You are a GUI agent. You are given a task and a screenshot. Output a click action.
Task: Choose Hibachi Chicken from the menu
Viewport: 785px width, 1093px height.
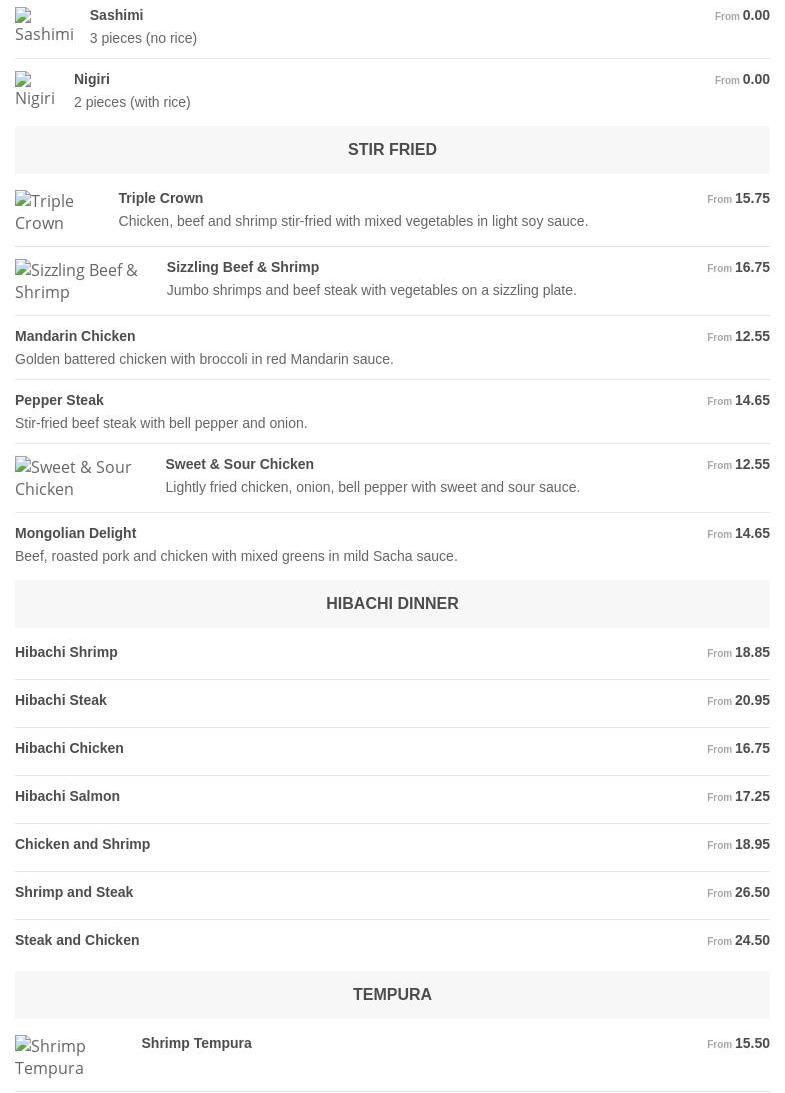point(69,748)
